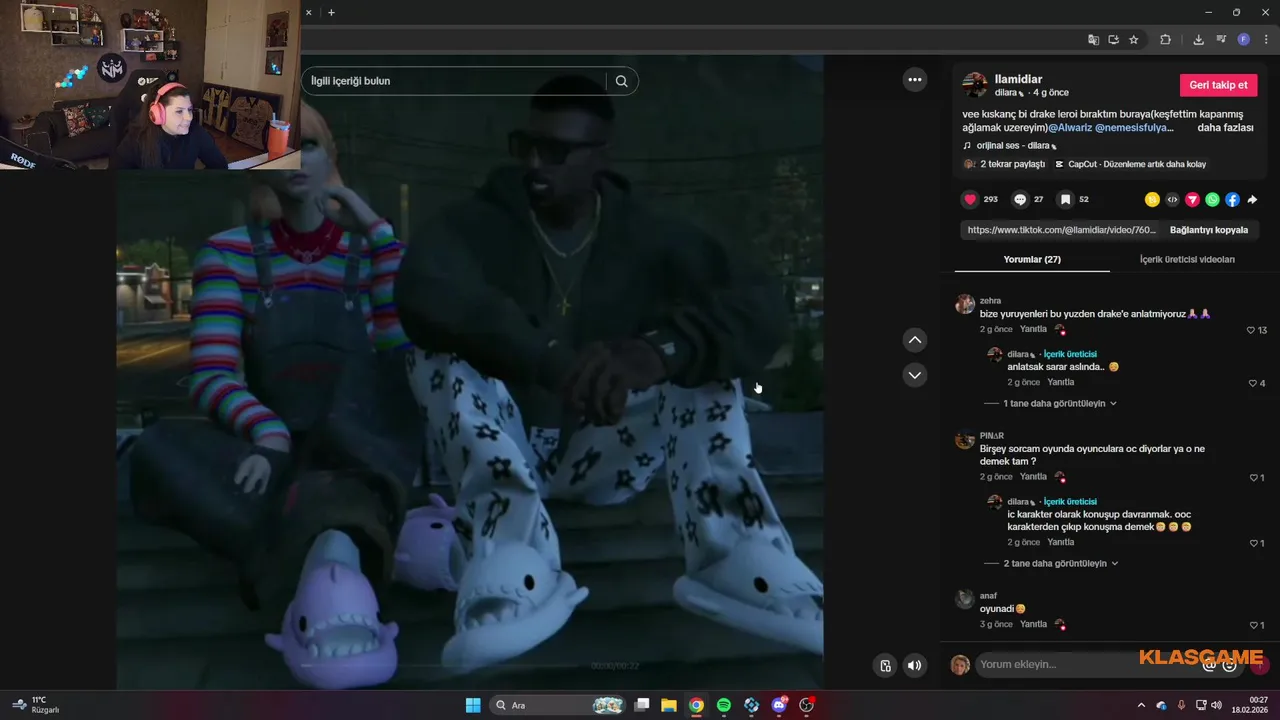
Task: Open the Windows Start menu
Action: pos(473,705)
